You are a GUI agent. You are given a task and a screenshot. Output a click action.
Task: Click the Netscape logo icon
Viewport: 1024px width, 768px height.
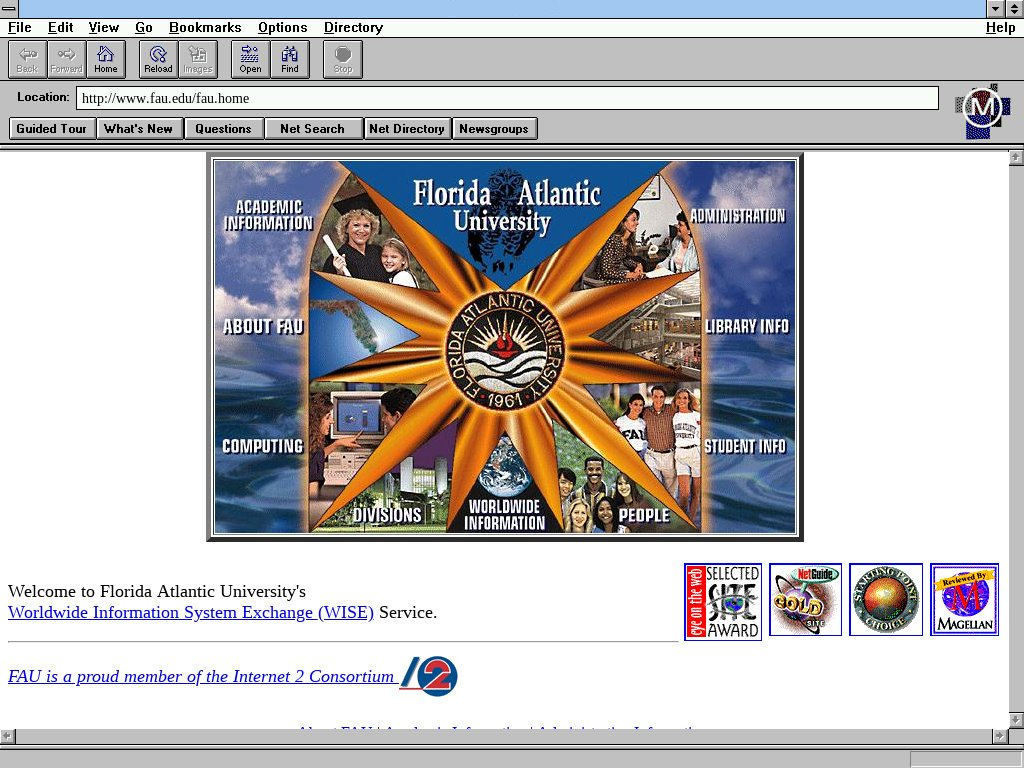(x=982, y=109)
